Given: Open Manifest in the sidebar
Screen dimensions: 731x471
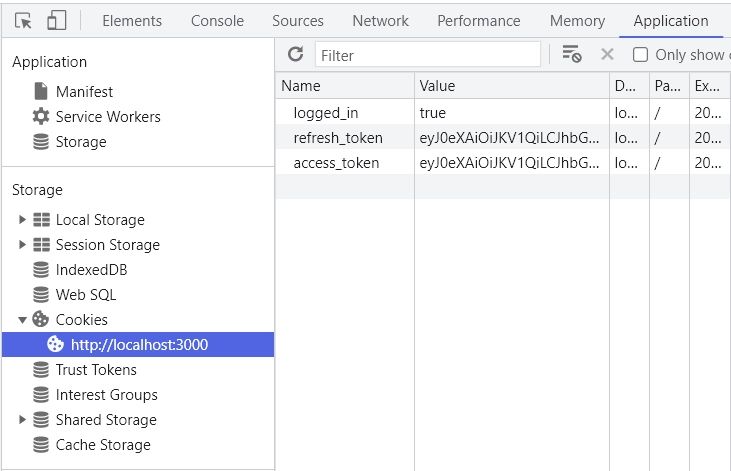Looking at the screenshot, I should 84,92.
